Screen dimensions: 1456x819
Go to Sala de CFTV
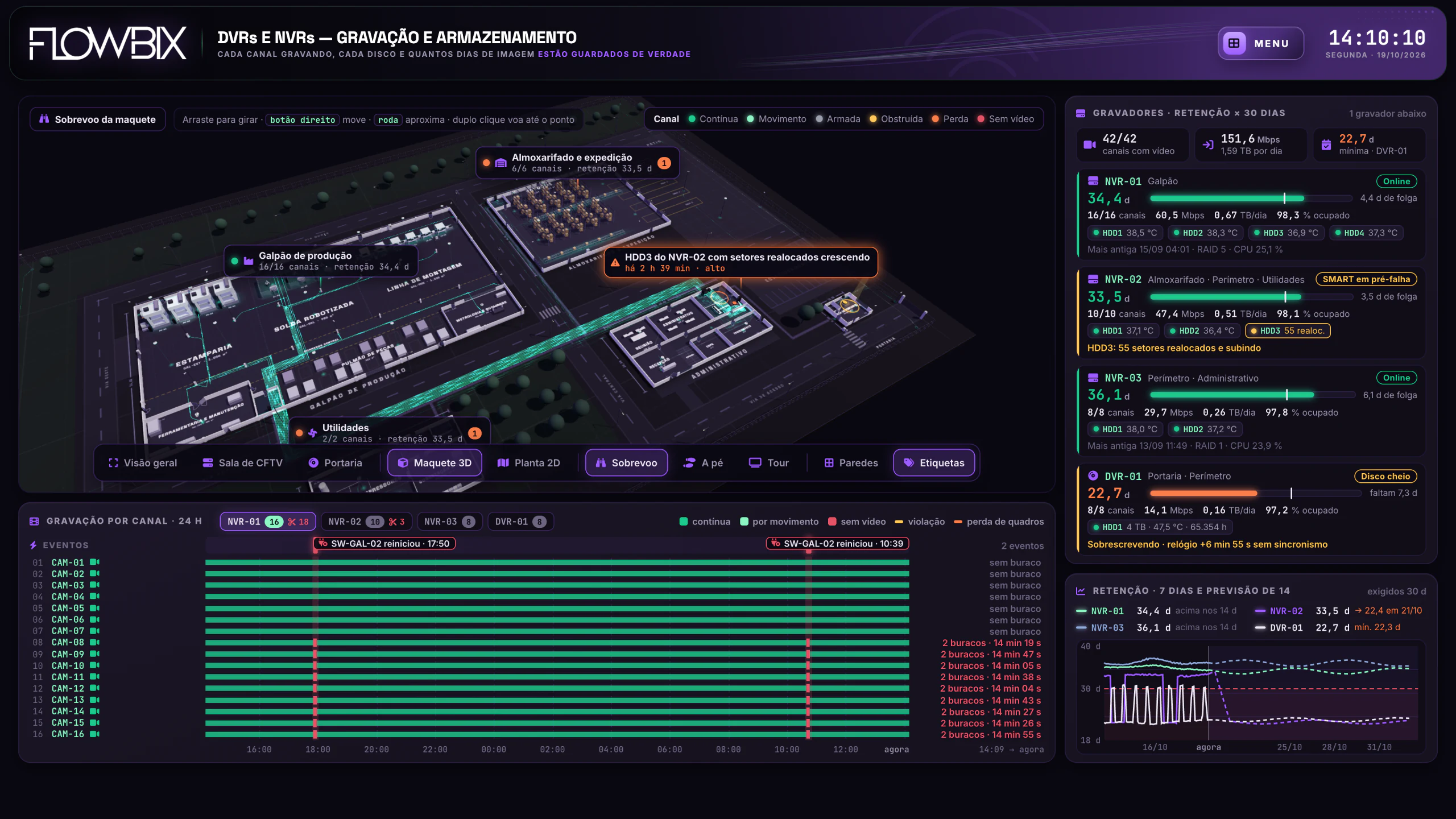(x=242, y=463)
